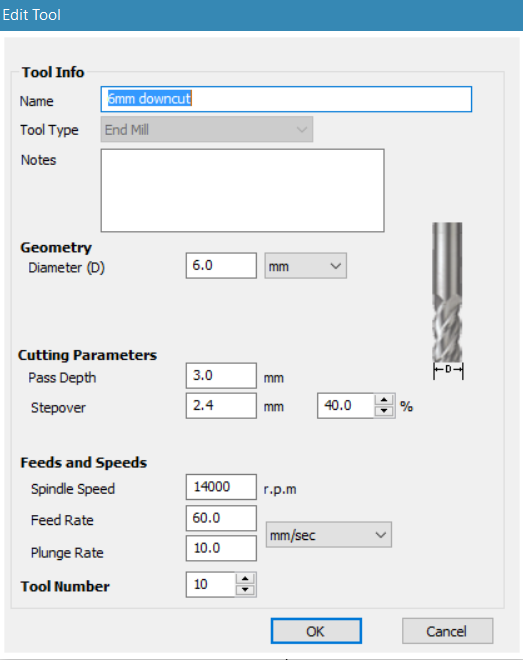The image size is (523, 660).
Task: Select the Diameter (D) value field
Action: pyautogui.click(x=221, y=266)
